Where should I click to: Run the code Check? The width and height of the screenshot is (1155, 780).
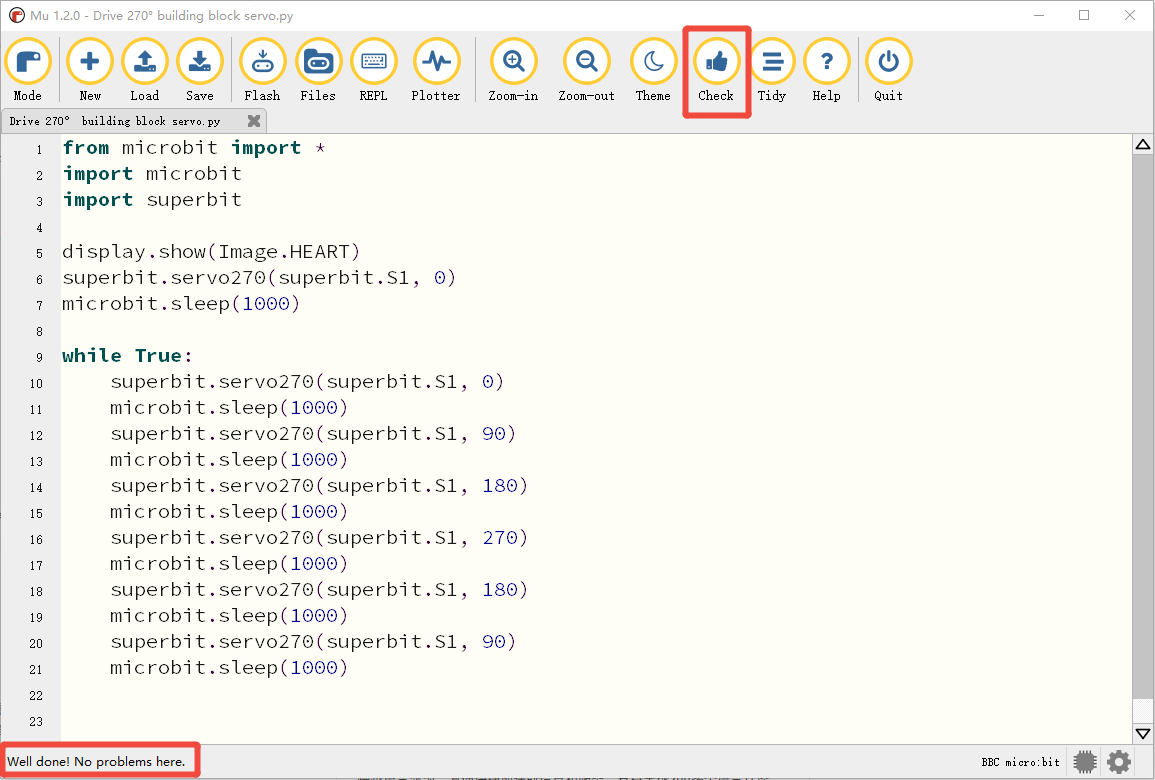tap(716, 71)
